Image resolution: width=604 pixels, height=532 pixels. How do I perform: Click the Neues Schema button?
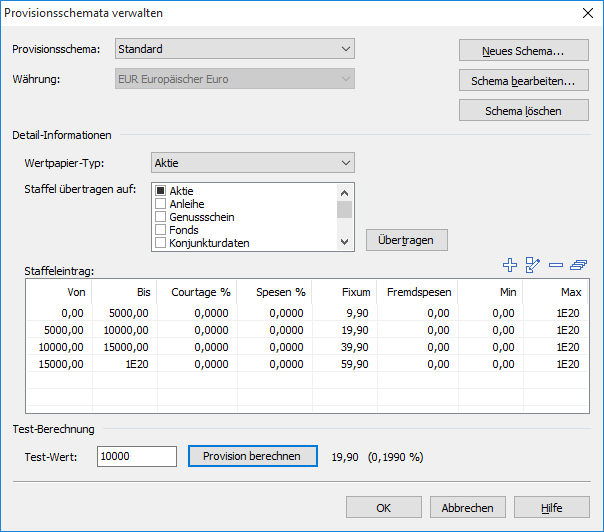tap(523, 51)
